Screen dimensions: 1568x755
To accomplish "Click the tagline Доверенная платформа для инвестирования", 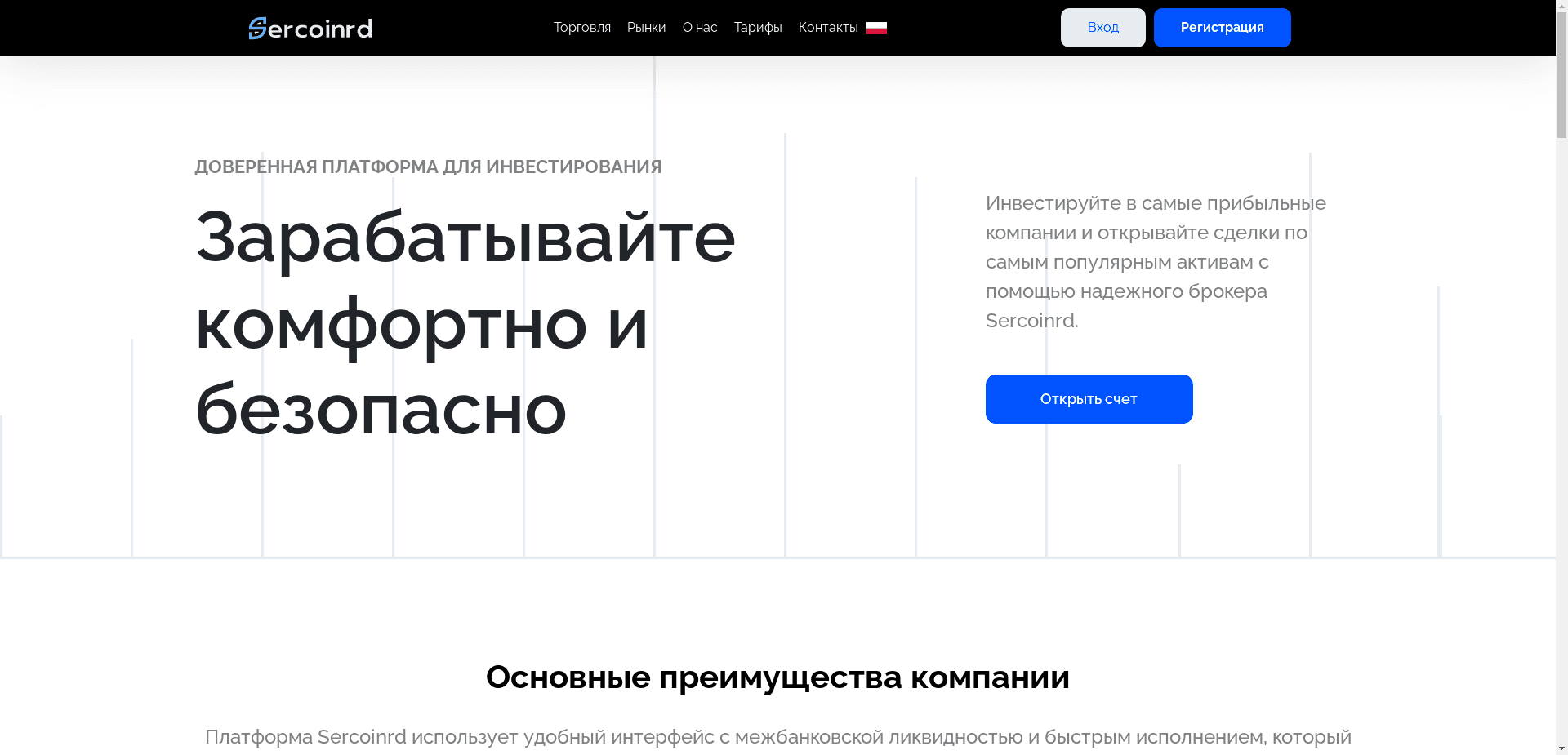I will point(427,166).
